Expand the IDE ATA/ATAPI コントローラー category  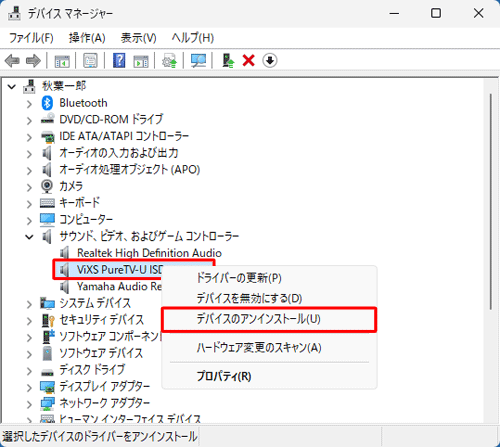point(29,137)
